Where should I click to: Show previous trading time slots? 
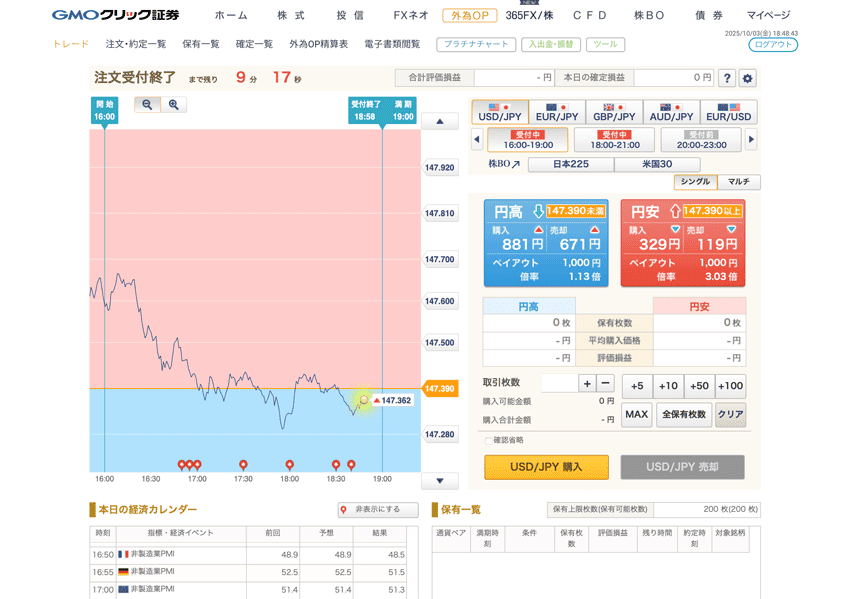476,140
